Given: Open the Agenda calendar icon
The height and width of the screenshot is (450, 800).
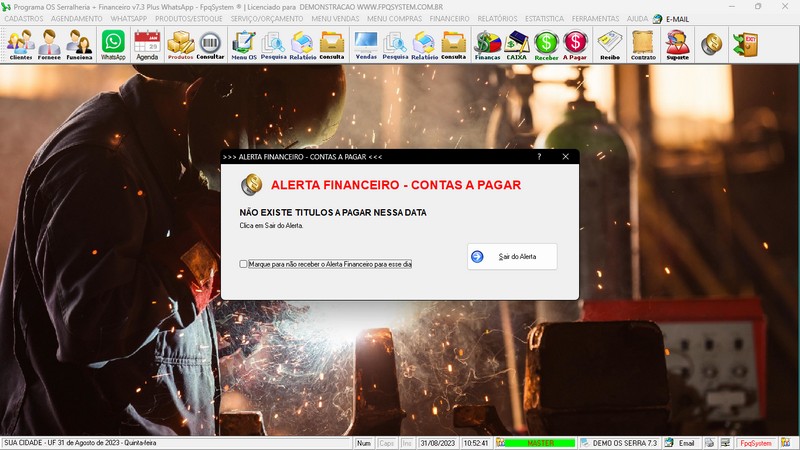Looking at the screenshot, I should coord(147,44).
